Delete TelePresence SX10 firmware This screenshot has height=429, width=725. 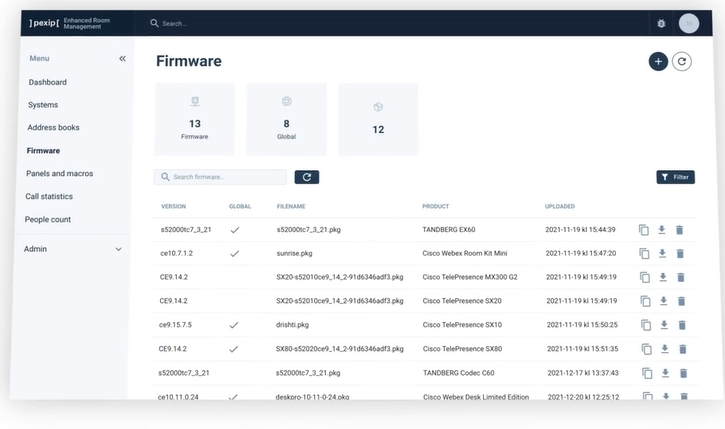[x=682, y=325]
